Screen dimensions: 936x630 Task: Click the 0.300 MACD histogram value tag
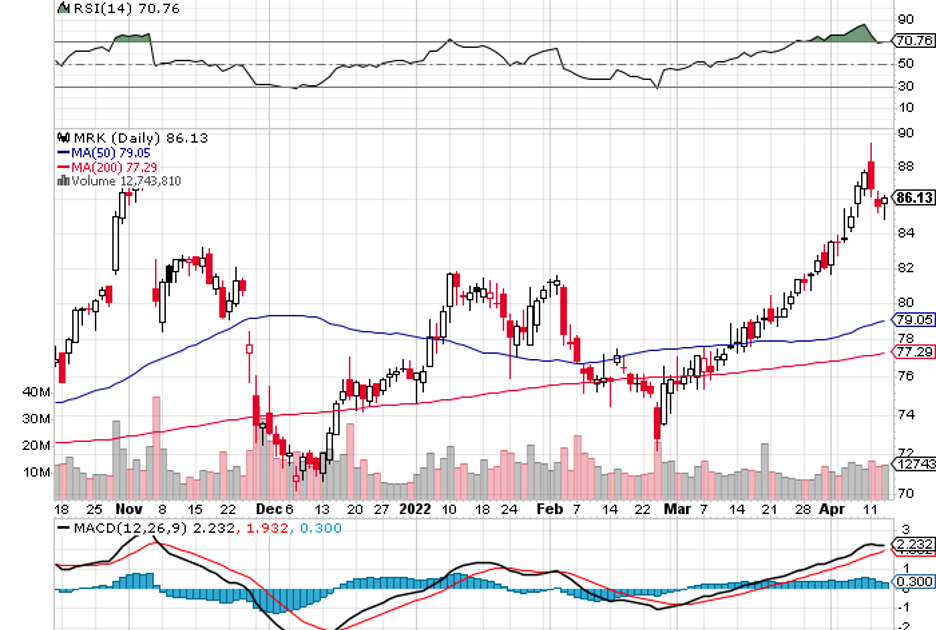coord(911,582)
